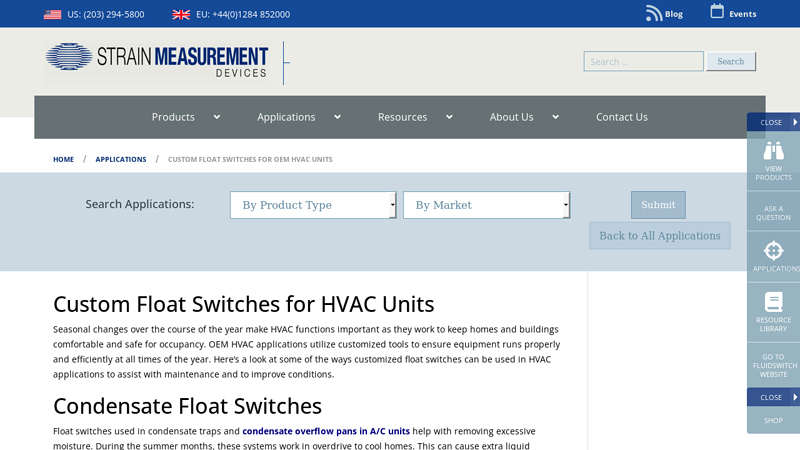Click the UK flag icon
The image size is (800, 450).
pyautogui.click(x=181, y=15)
